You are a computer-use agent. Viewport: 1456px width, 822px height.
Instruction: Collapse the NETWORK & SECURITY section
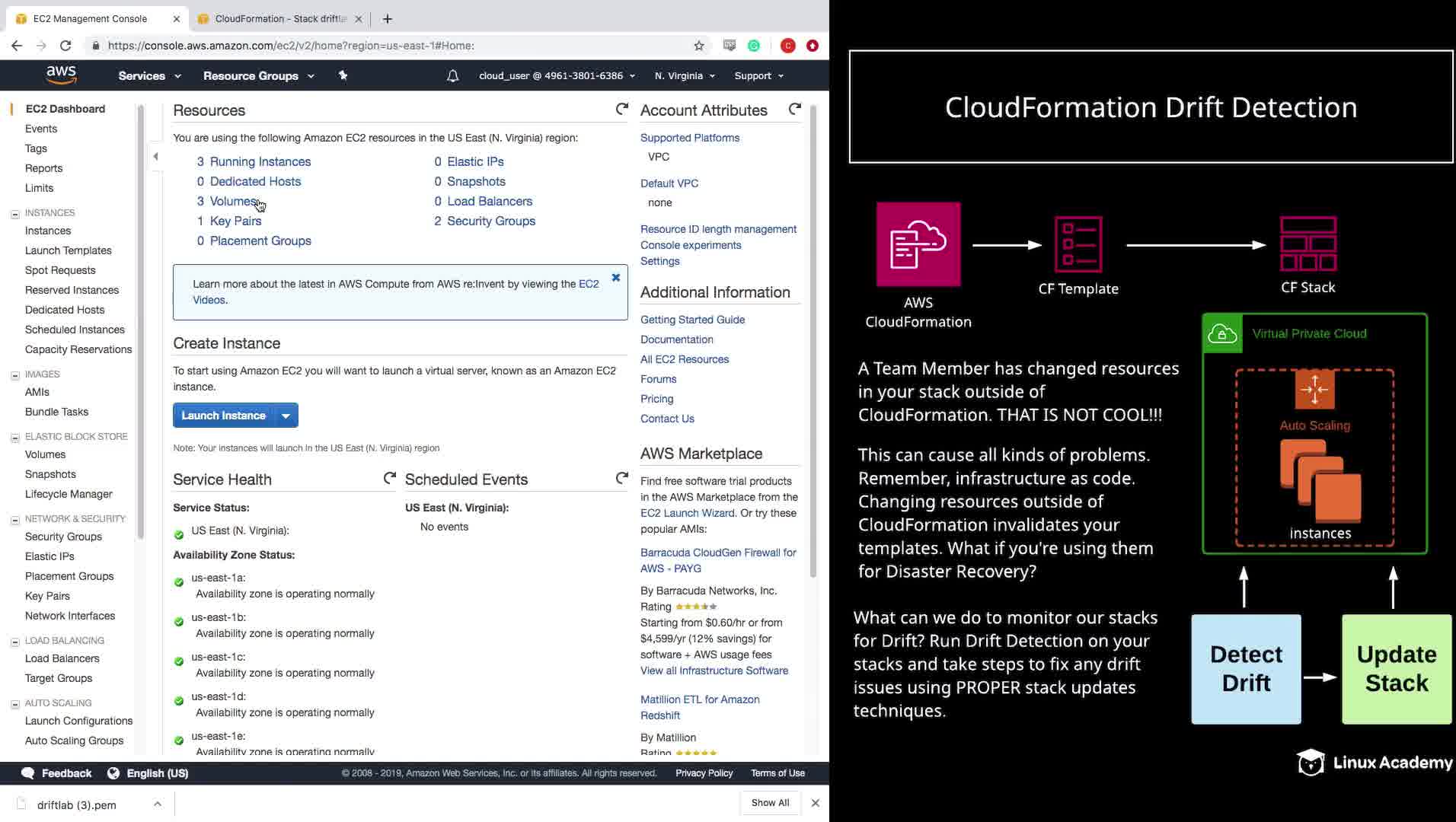coord(15,520)
